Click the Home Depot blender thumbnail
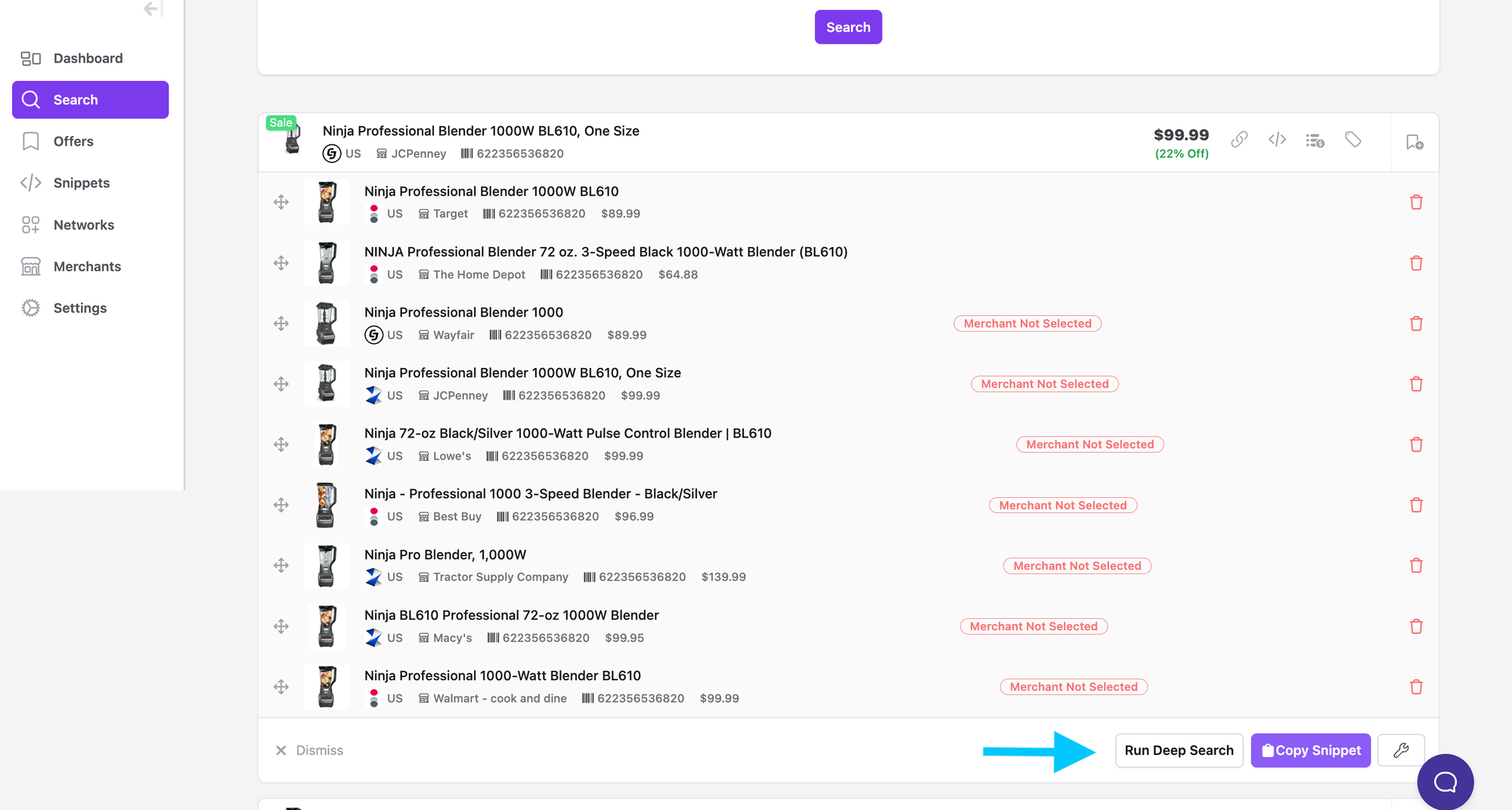The height and width of the screenshot is (810, 1512). [x=327, y=263]
